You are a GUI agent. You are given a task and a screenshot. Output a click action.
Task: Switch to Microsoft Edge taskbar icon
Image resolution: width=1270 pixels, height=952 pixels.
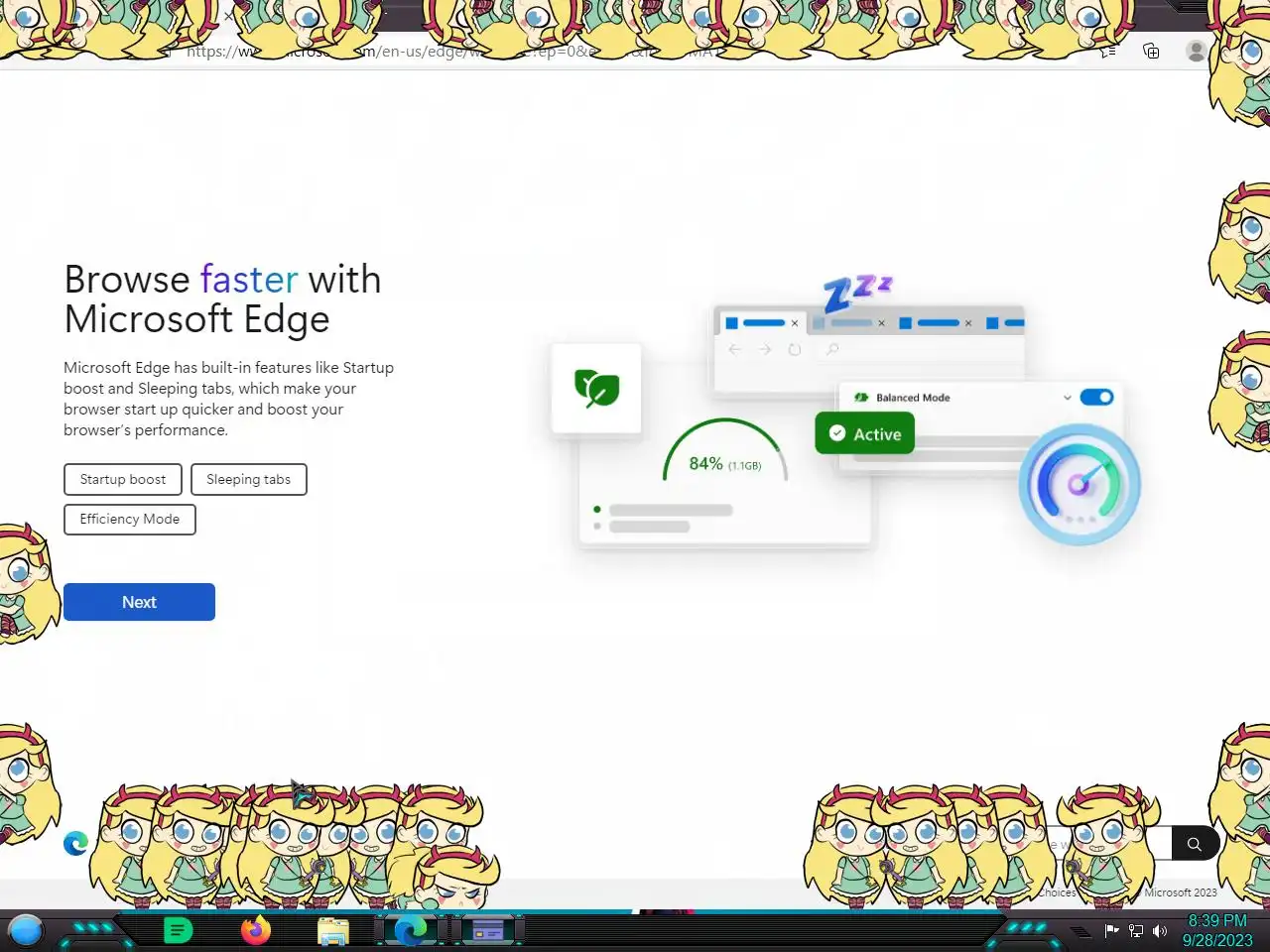pos(411,930)
